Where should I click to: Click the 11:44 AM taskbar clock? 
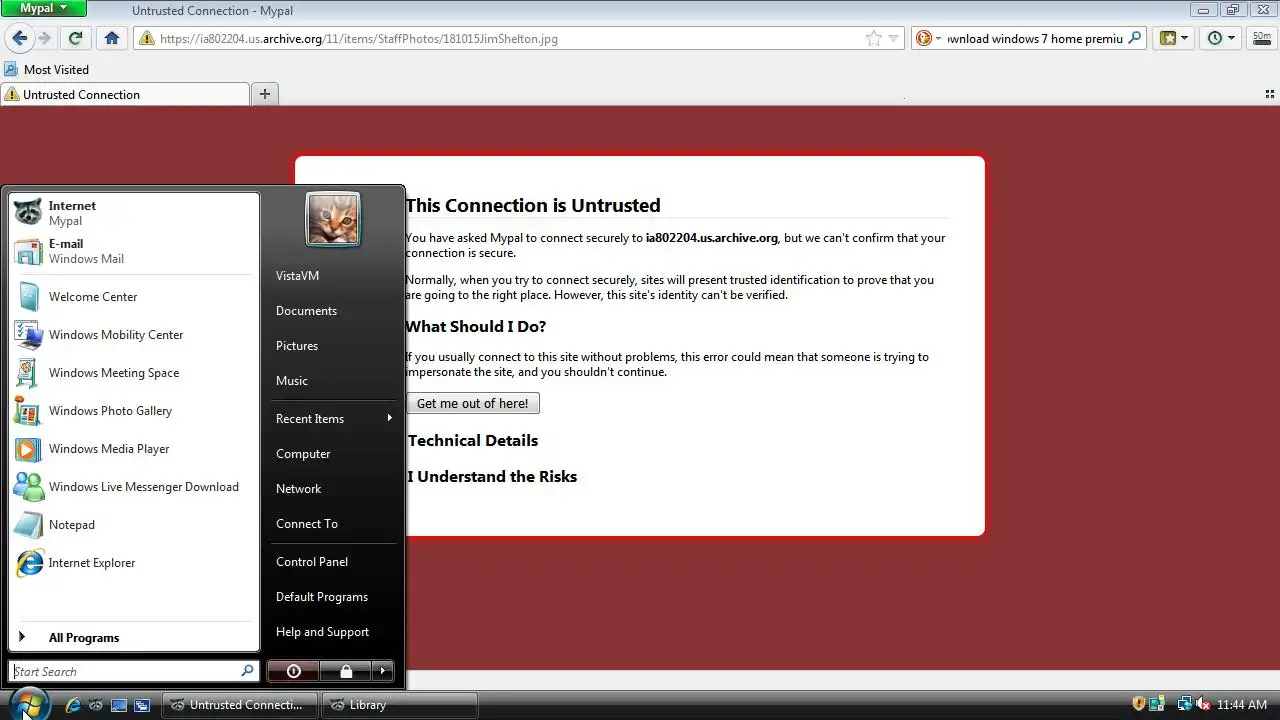pos(1242,705)
